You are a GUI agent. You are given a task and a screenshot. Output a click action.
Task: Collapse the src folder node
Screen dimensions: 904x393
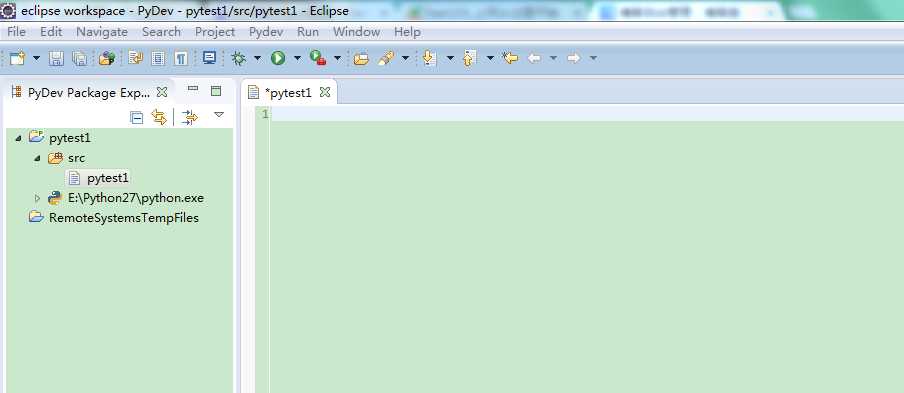(37, 158)
